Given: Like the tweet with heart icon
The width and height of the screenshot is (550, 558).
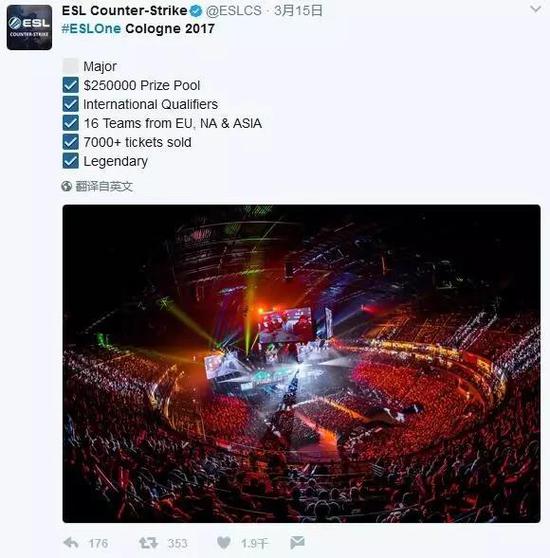Looking at the screenshot, I should pos(224,543).
